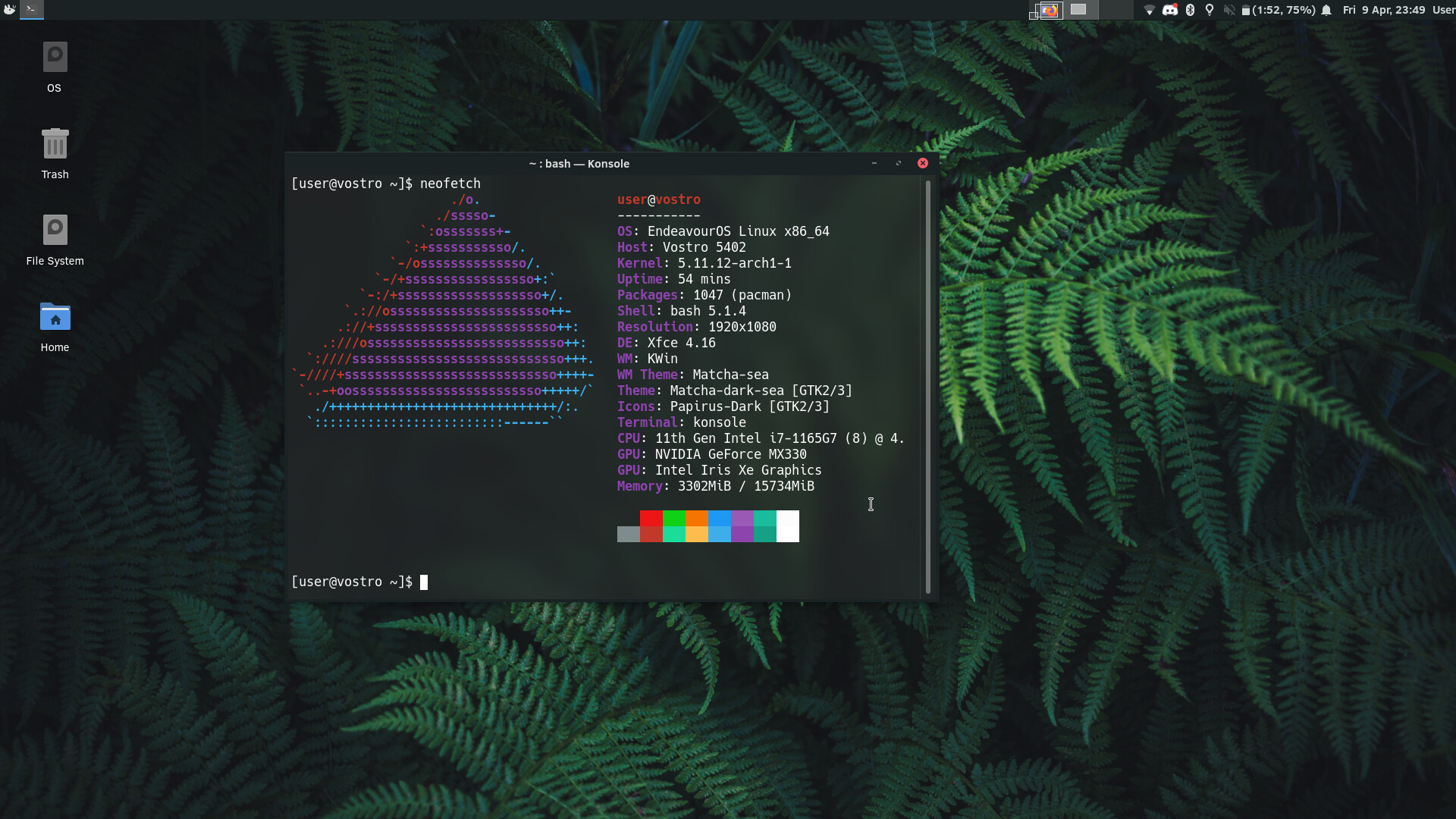Close the Konsole window with red button

pos(923,163)
